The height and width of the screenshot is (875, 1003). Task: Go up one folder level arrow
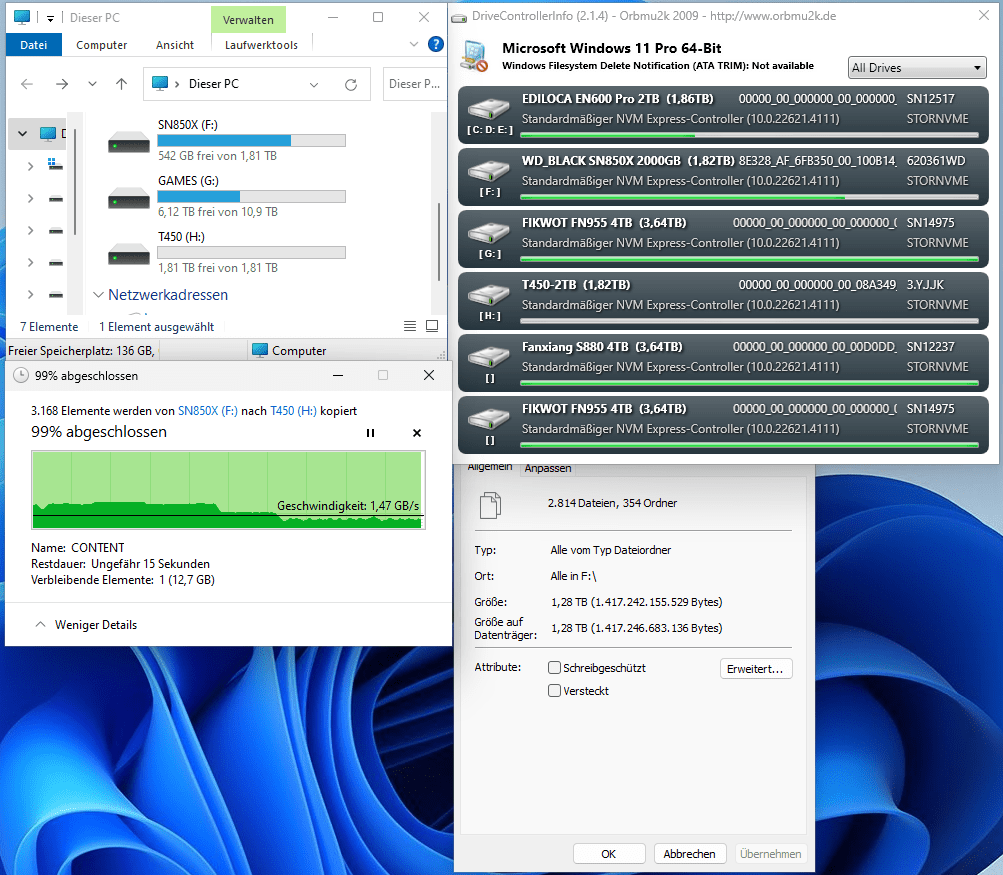tap(122, 84)
